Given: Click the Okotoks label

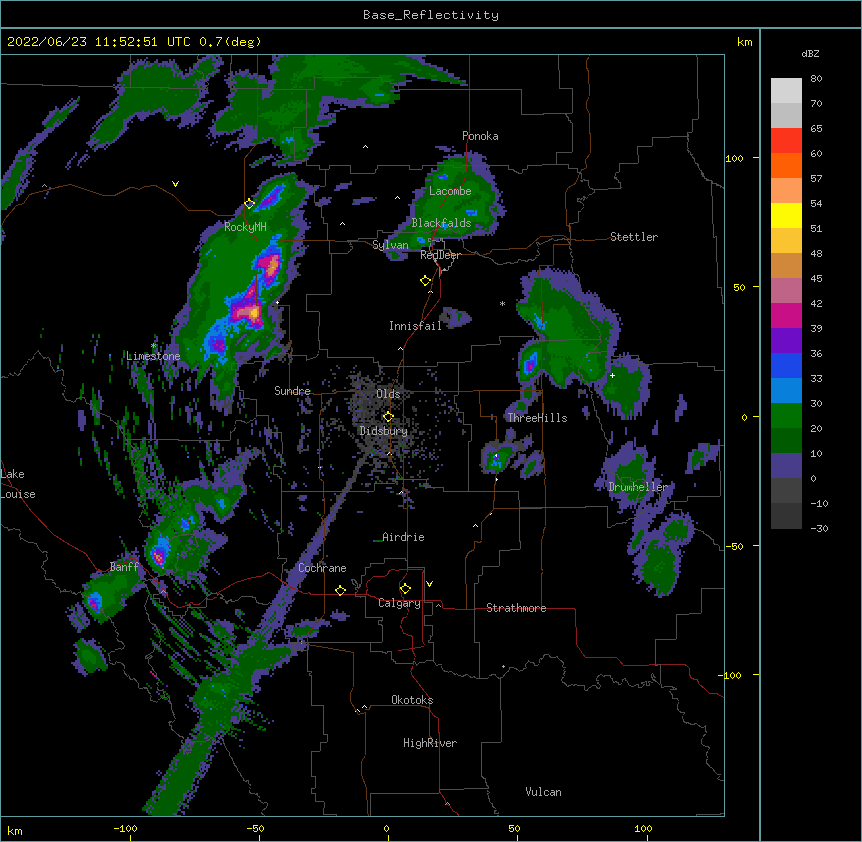Looking at the screenshot, I should coord(412,700).
